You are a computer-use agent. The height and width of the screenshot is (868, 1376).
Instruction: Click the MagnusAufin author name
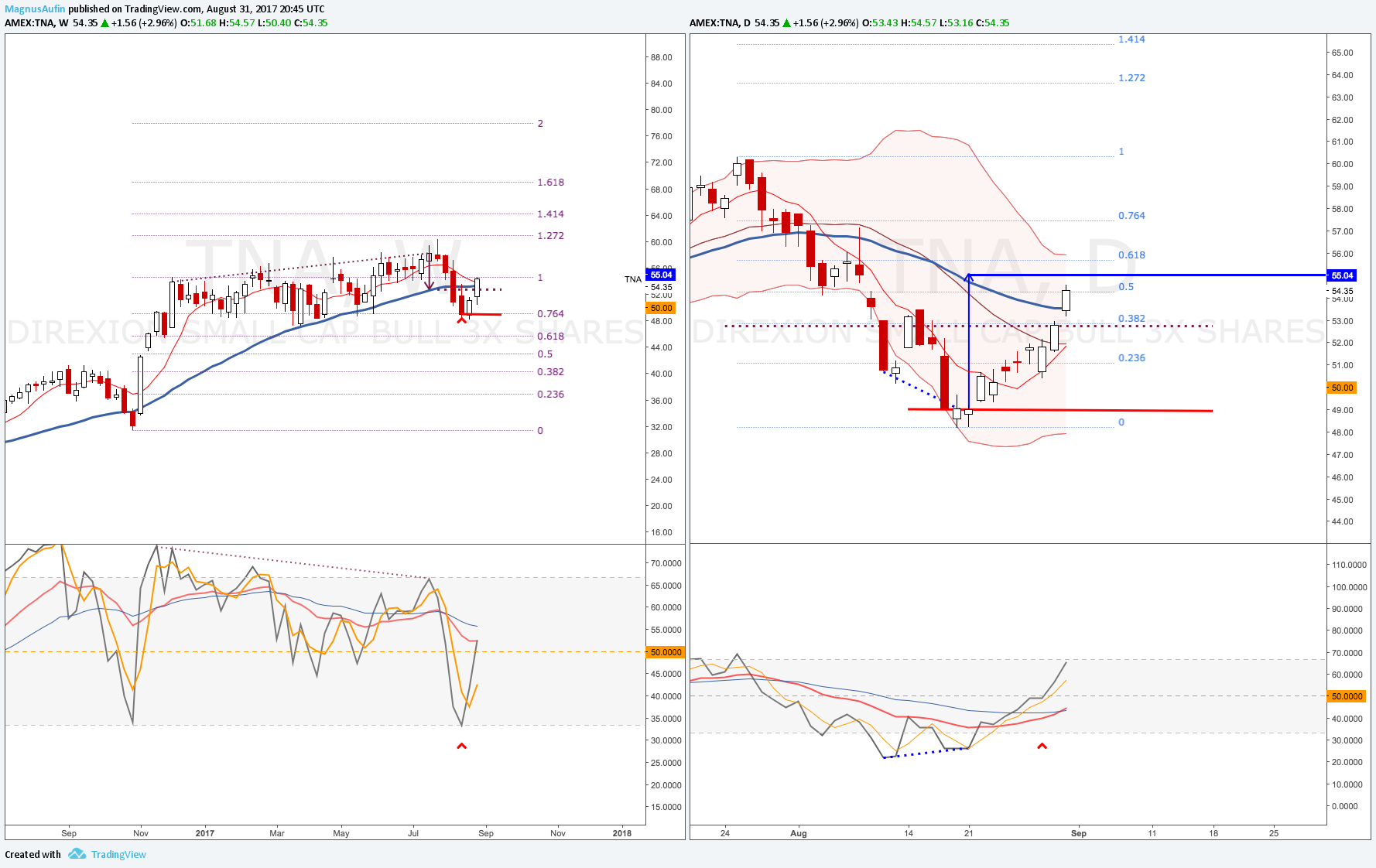tap(35, 9)
